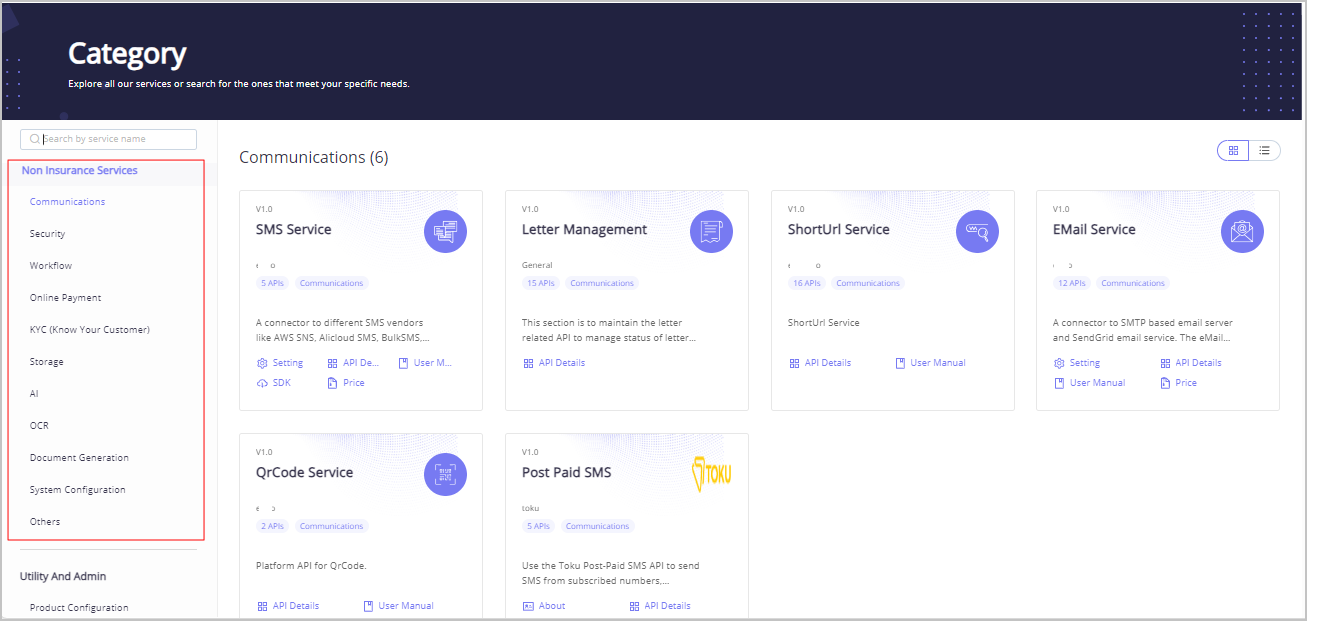Click the Toku logo on Post Paid SMS

tap(712, 475)
